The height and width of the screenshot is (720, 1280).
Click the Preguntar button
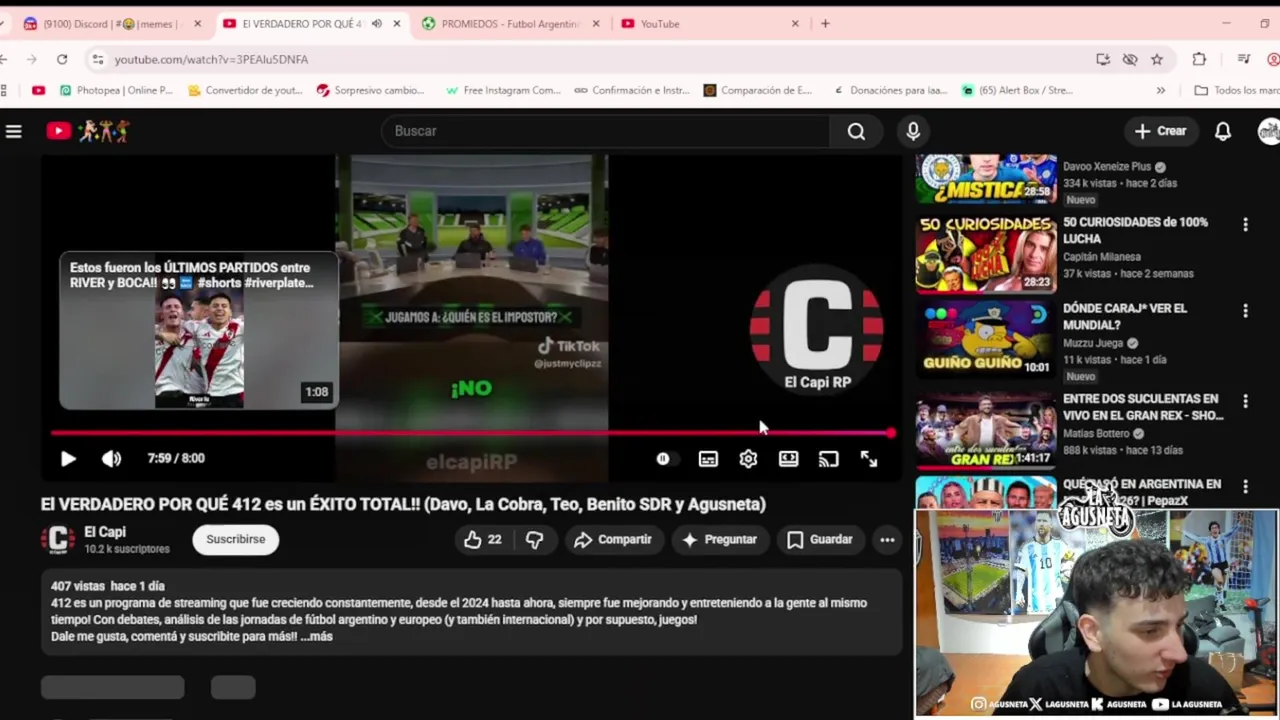pos(719,540)
